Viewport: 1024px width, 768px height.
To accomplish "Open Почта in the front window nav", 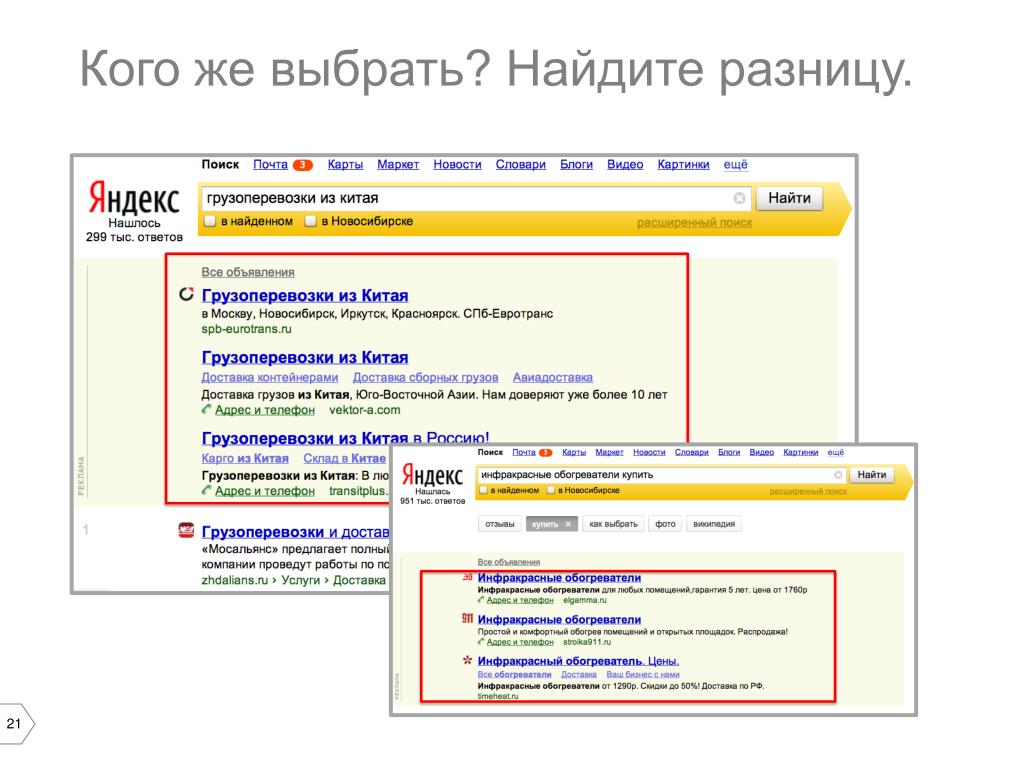I will pos(524,452).
